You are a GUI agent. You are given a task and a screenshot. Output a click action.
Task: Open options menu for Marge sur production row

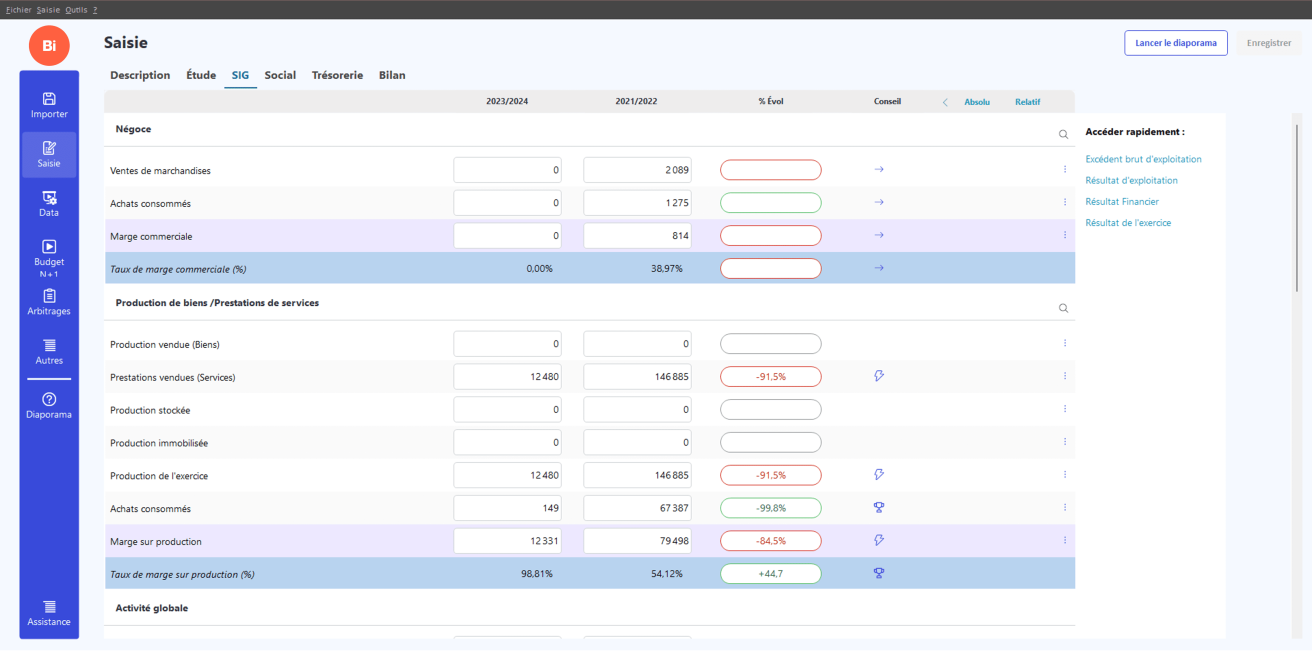point(1065,540)
